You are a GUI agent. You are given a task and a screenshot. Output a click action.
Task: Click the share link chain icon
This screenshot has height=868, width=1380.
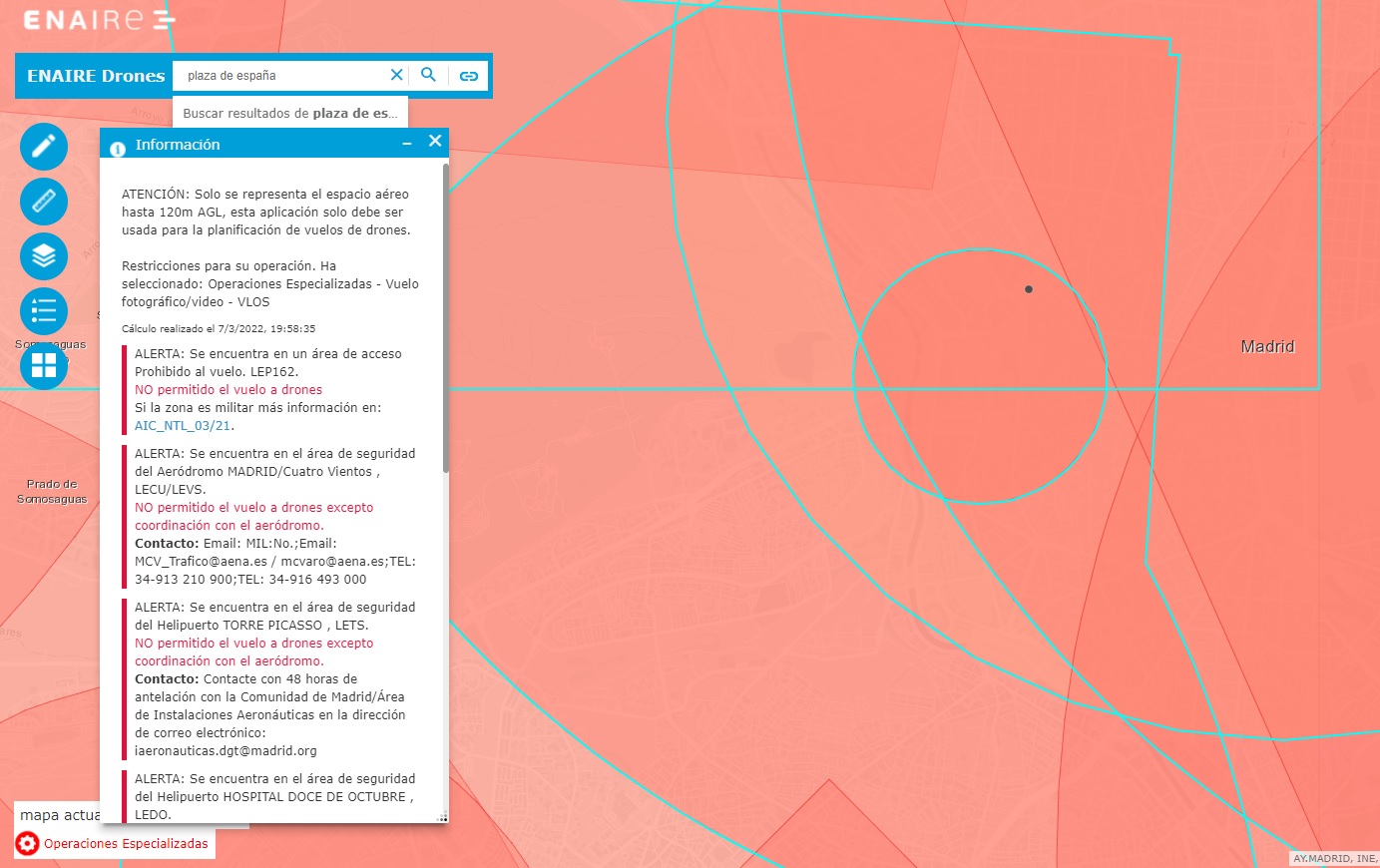pyautogui.click(x=469, y=76)
